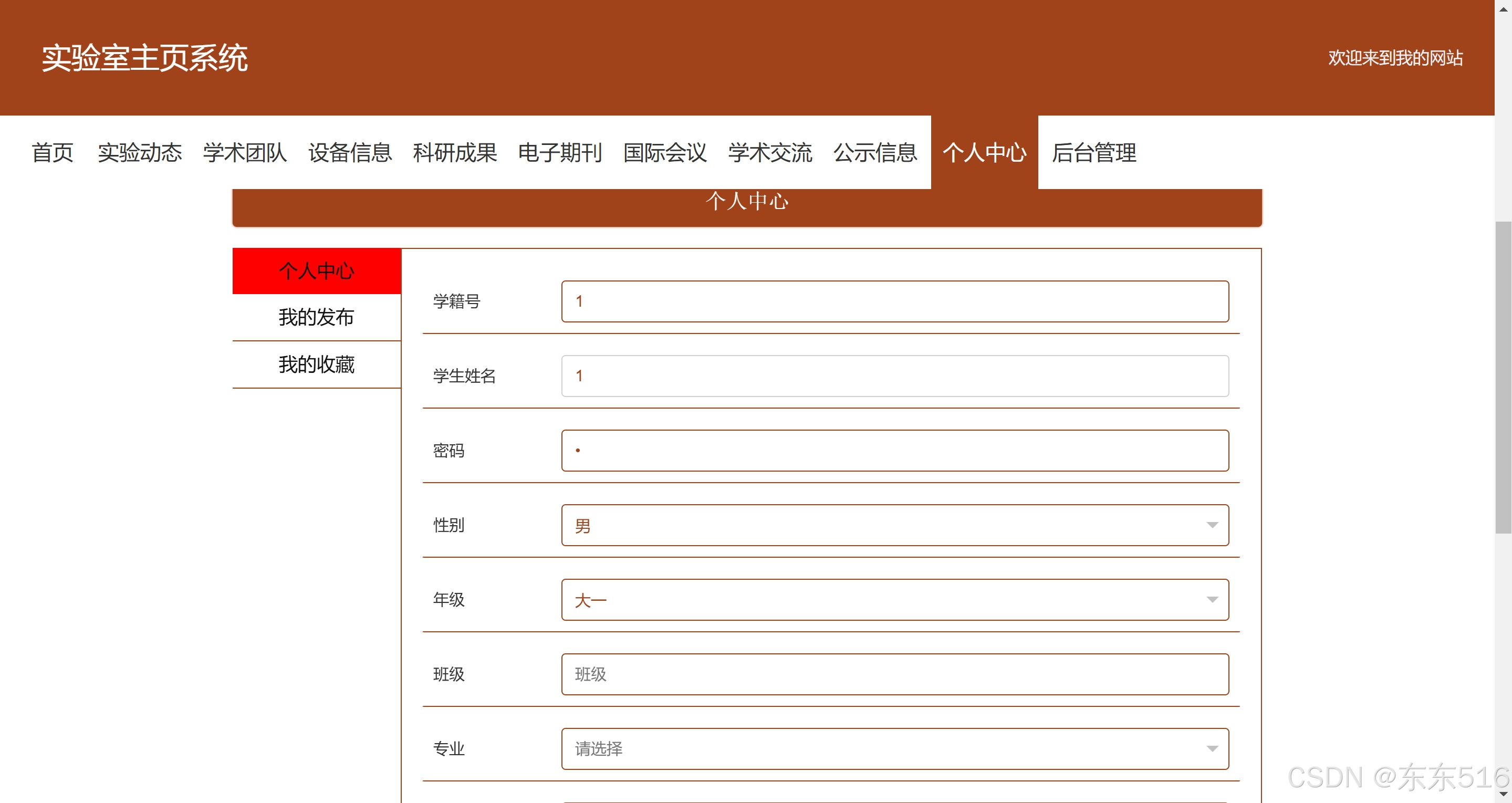Click the 学籍号 input field
1512x803 pixels.
(x=894, y=301)
